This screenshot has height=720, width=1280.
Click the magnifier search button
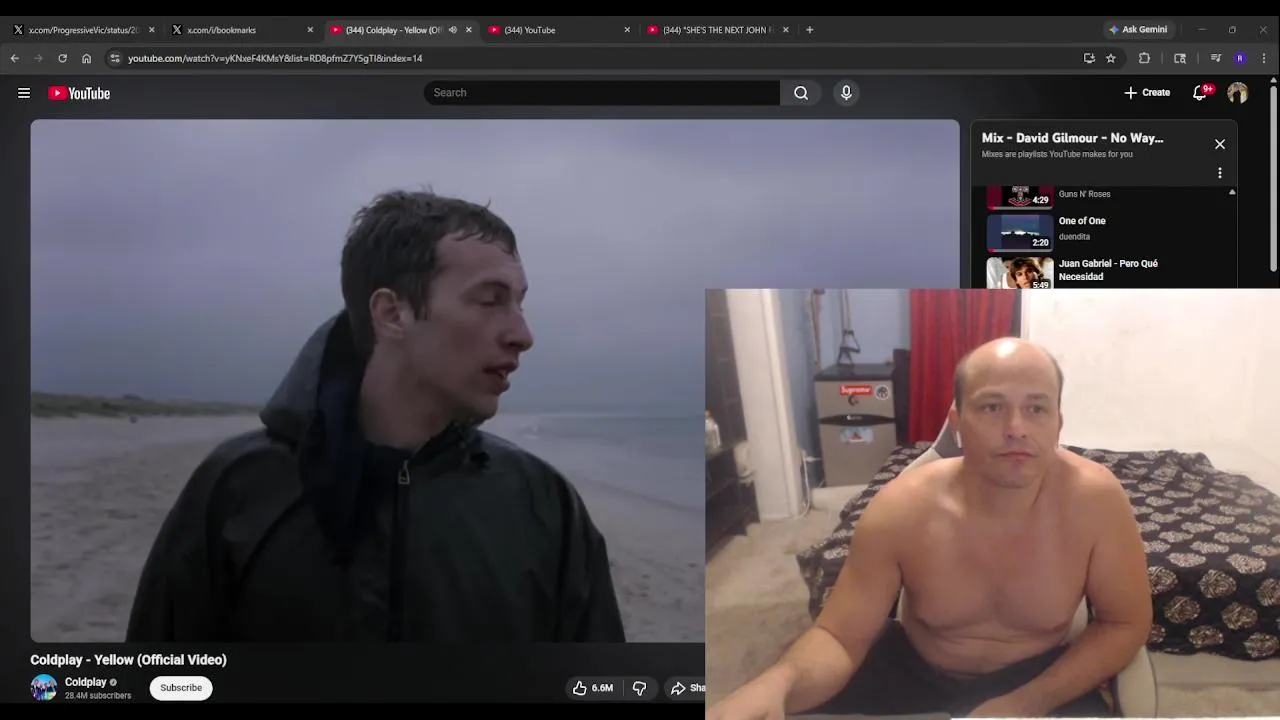[x=801, y=93]
